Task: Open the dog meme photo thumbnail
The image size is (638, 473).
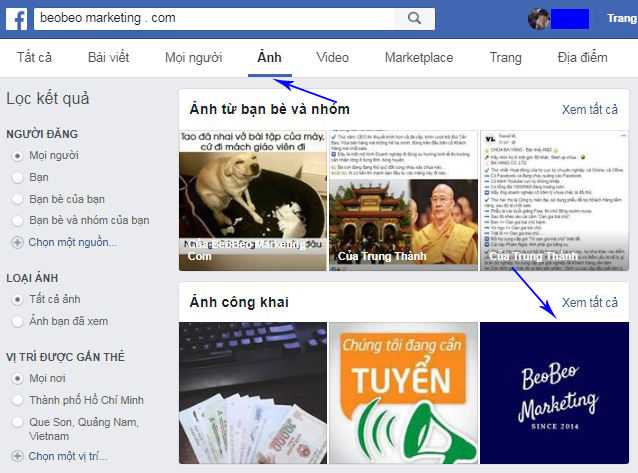Action: coord(253,201)
